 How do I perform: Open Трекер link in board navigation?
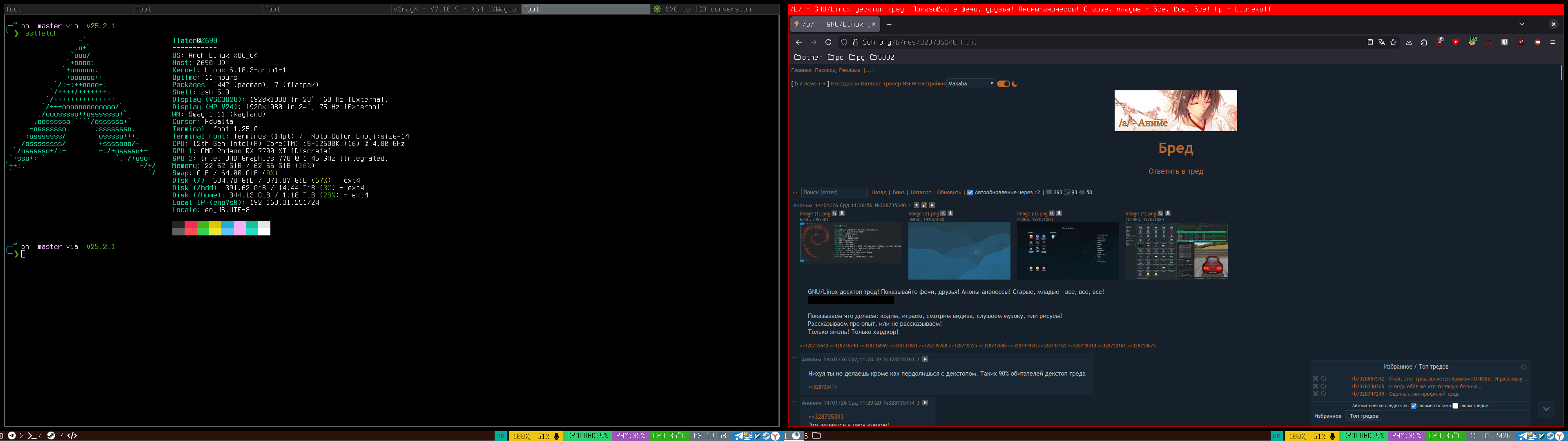point(891,83)
